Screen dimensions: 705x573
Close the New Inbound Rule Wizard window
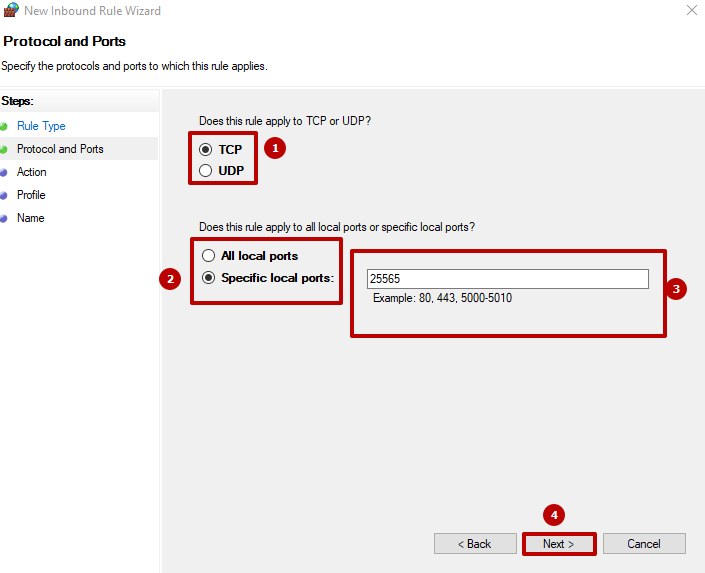[692, 10]
